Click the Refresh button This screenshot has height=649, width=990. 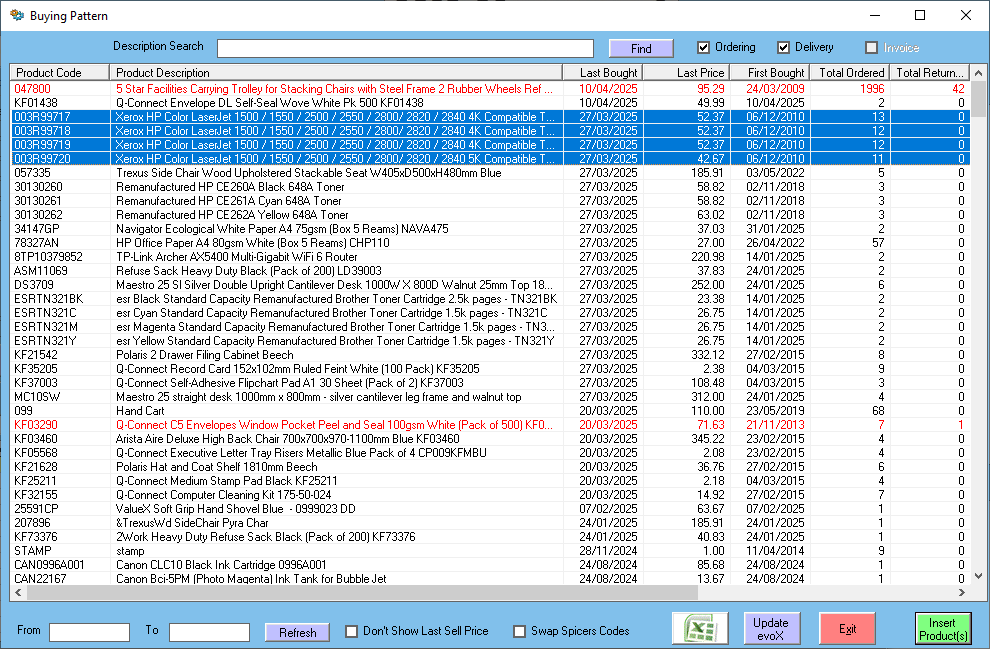(x=297, y=632)
